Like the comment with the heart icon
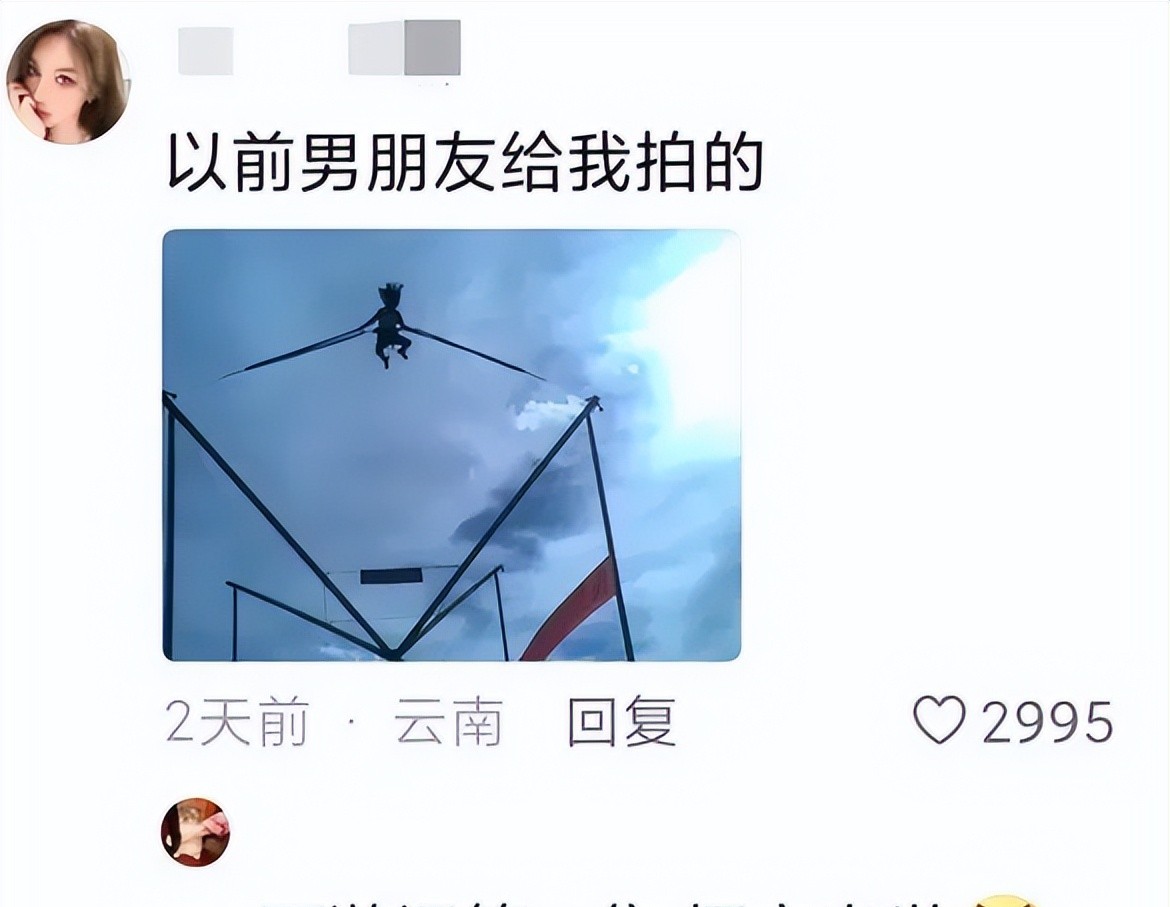The width and height of the screenshot is (1170, 907). [x=939, y=721]
